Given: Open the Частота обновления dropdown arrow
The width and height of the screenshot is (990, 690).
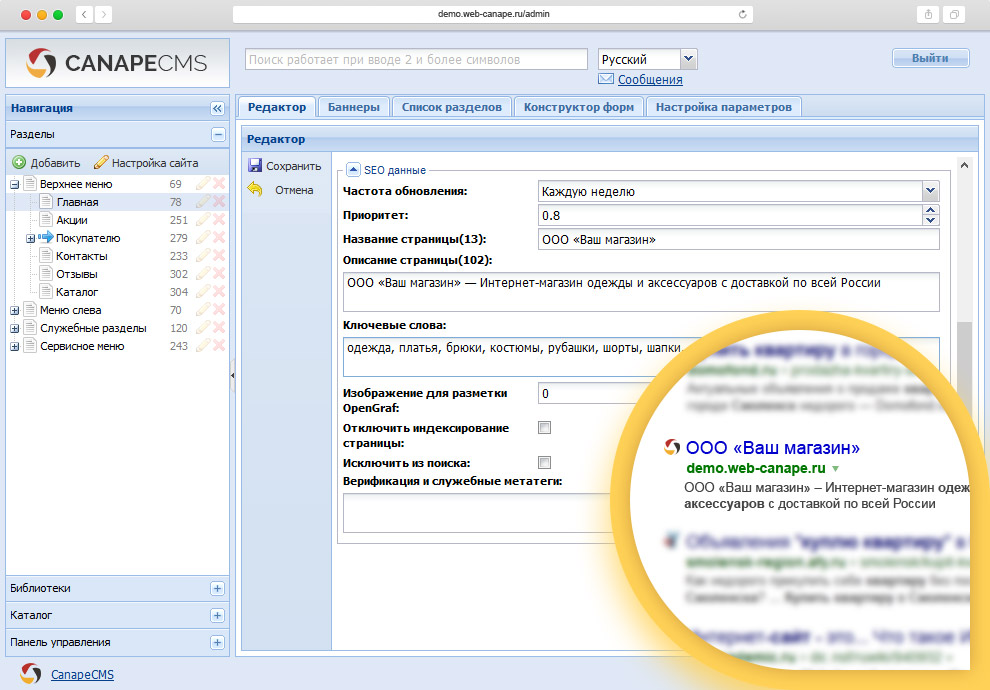Looking at the screenshot, I should [930, 191].
